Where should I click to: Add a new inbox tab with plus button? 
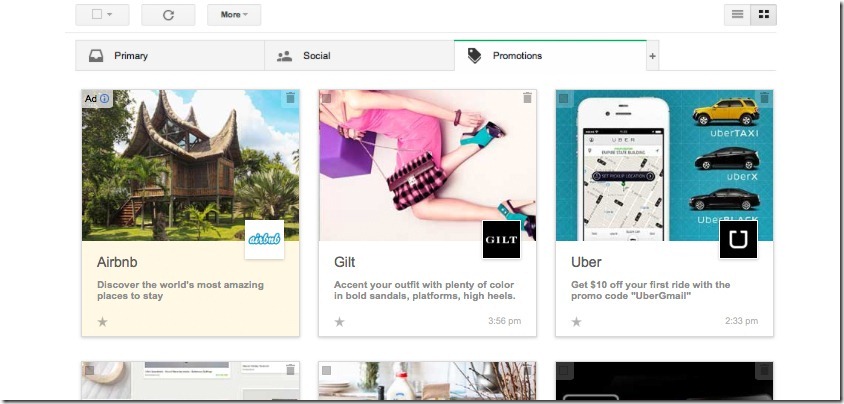(x=652, y=55)
